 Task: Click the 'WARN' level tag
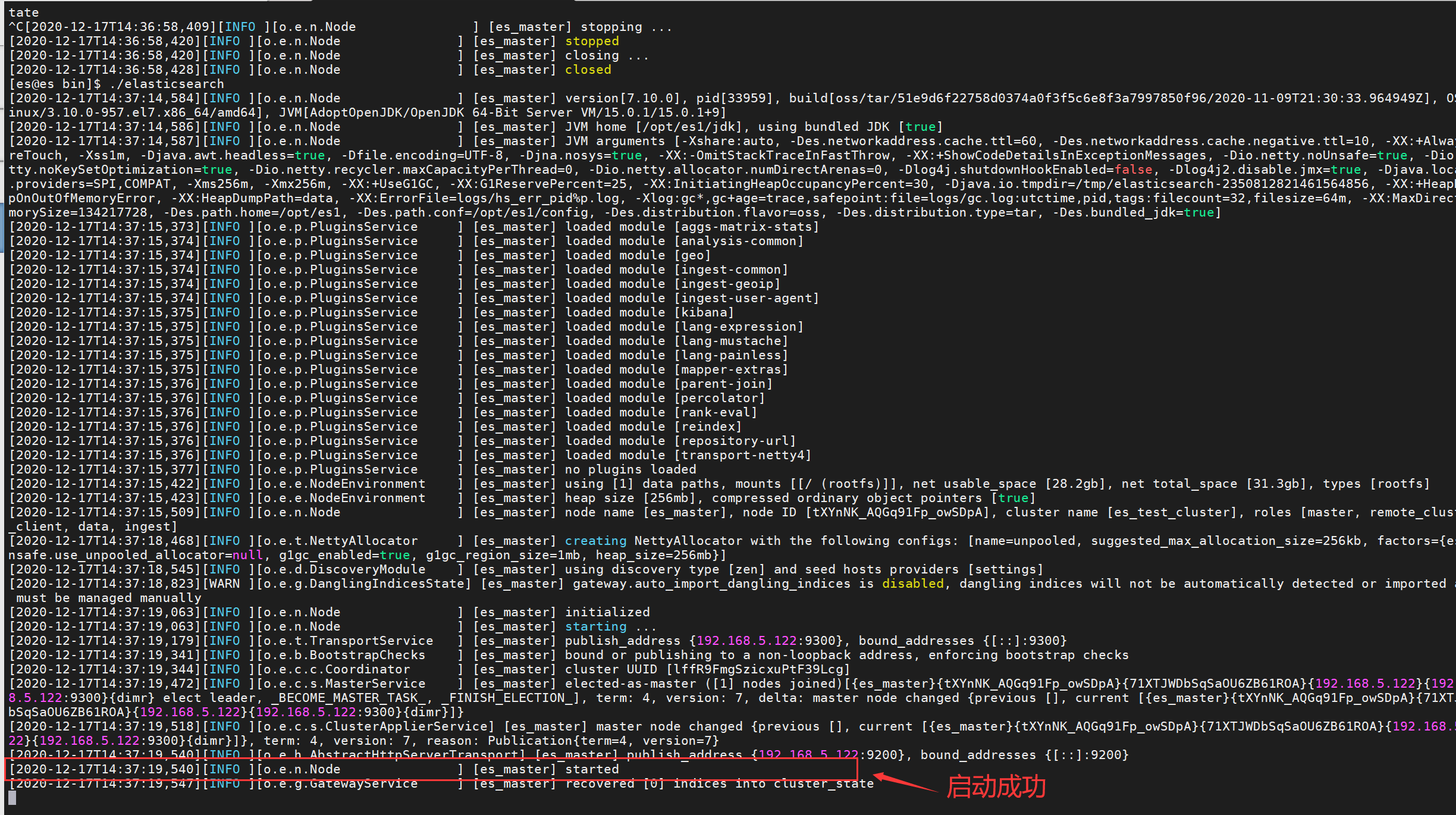[x=224, y=584]
